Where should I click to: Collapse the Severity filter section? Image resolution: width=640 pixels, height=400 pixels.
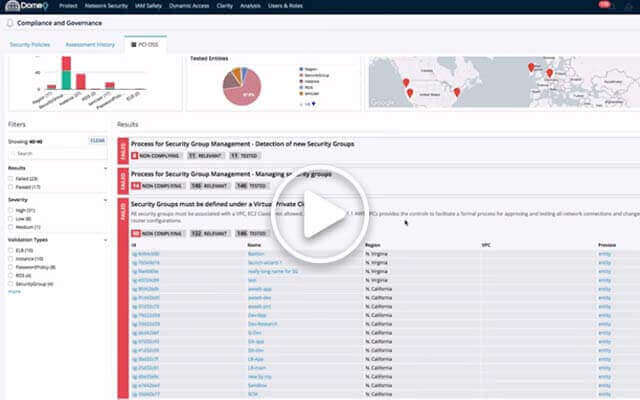tap(105, 200)
